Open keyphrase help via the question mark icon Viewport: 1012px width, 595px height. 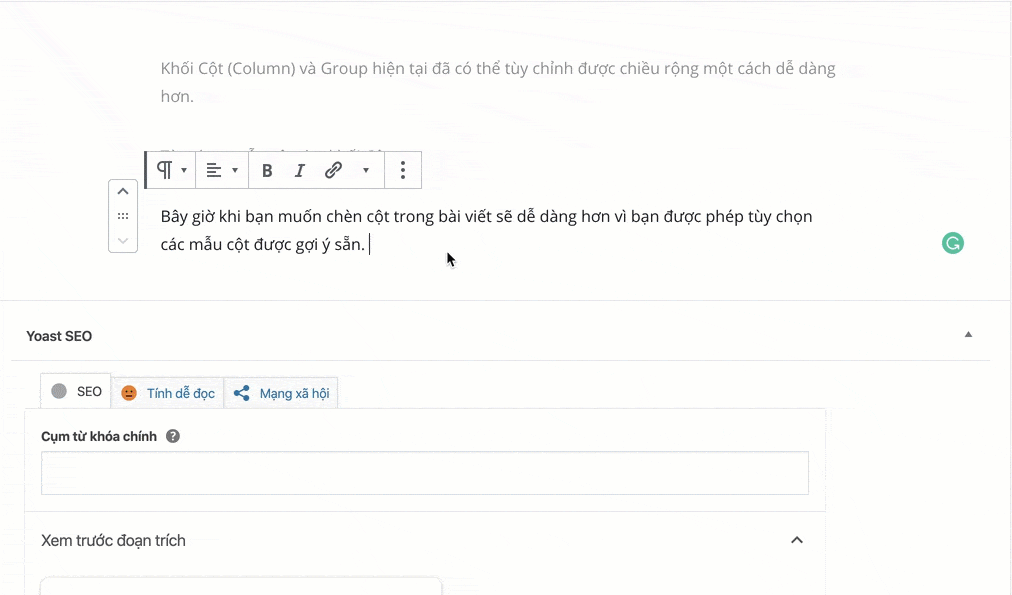pyautogui.click(x=174, y=435)
